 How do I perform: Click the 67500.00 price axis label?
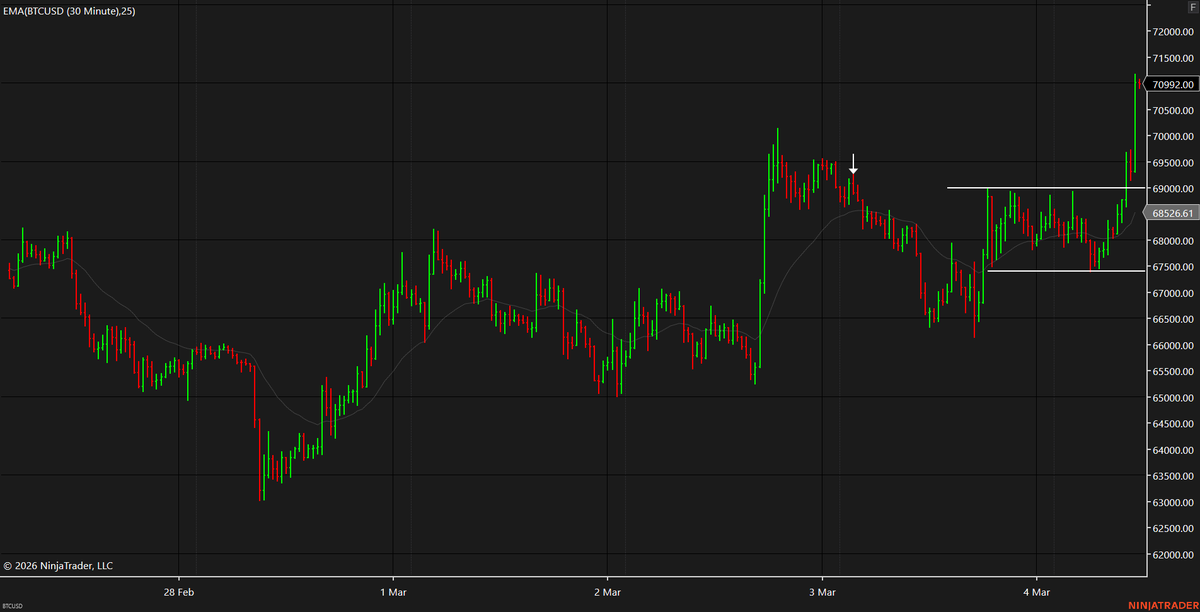point(1174,267)
